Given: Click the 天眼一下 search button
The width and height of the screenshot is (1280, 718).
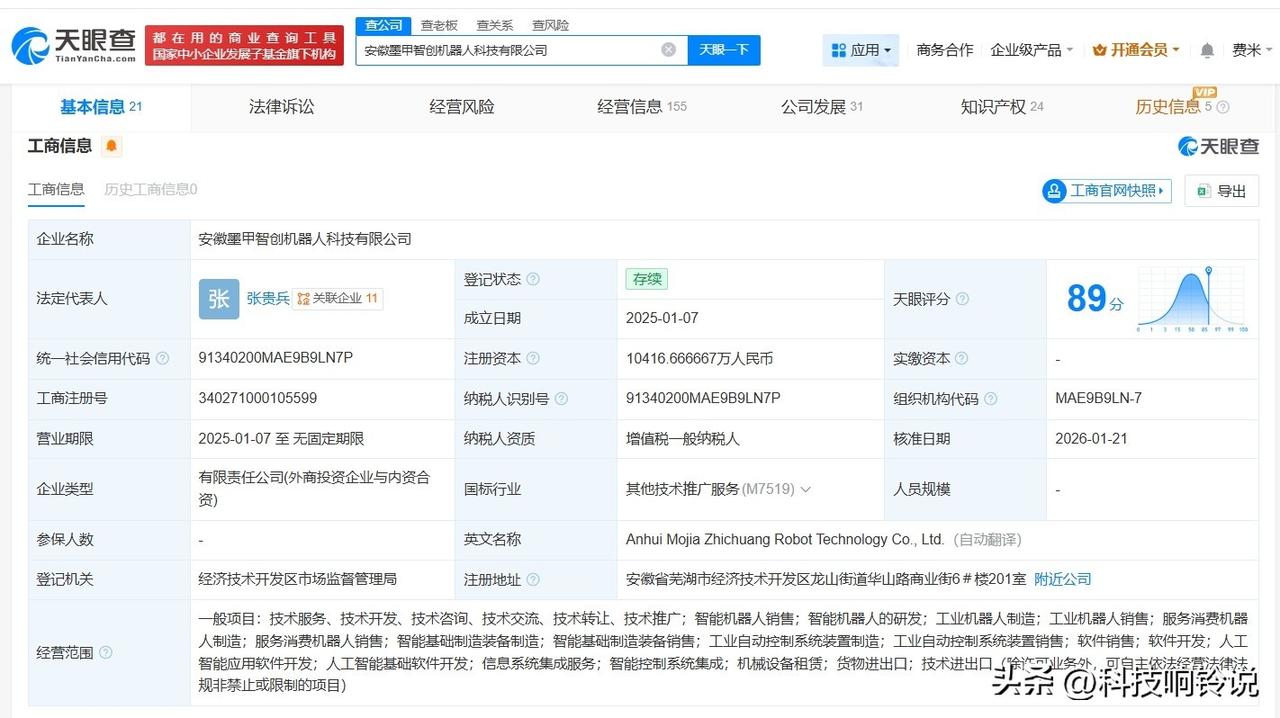Looking at the screenshot, I should click(x=724, y=50).
